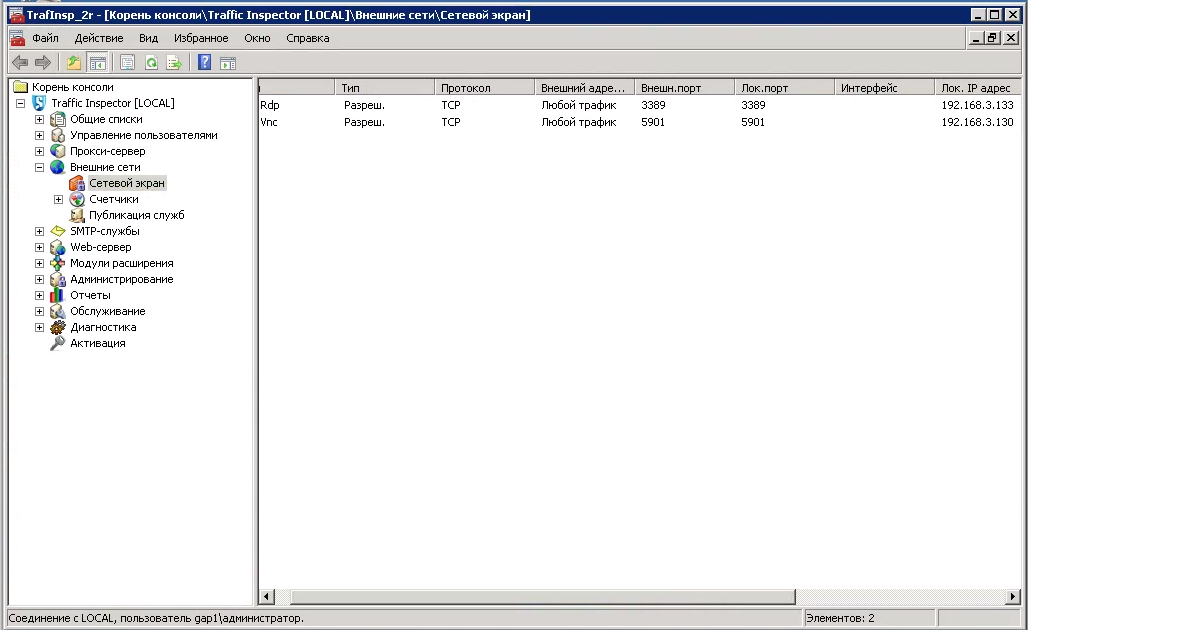
Task: Click the Активация key icon
Action: pyautogui.click(x=58, y=343)
